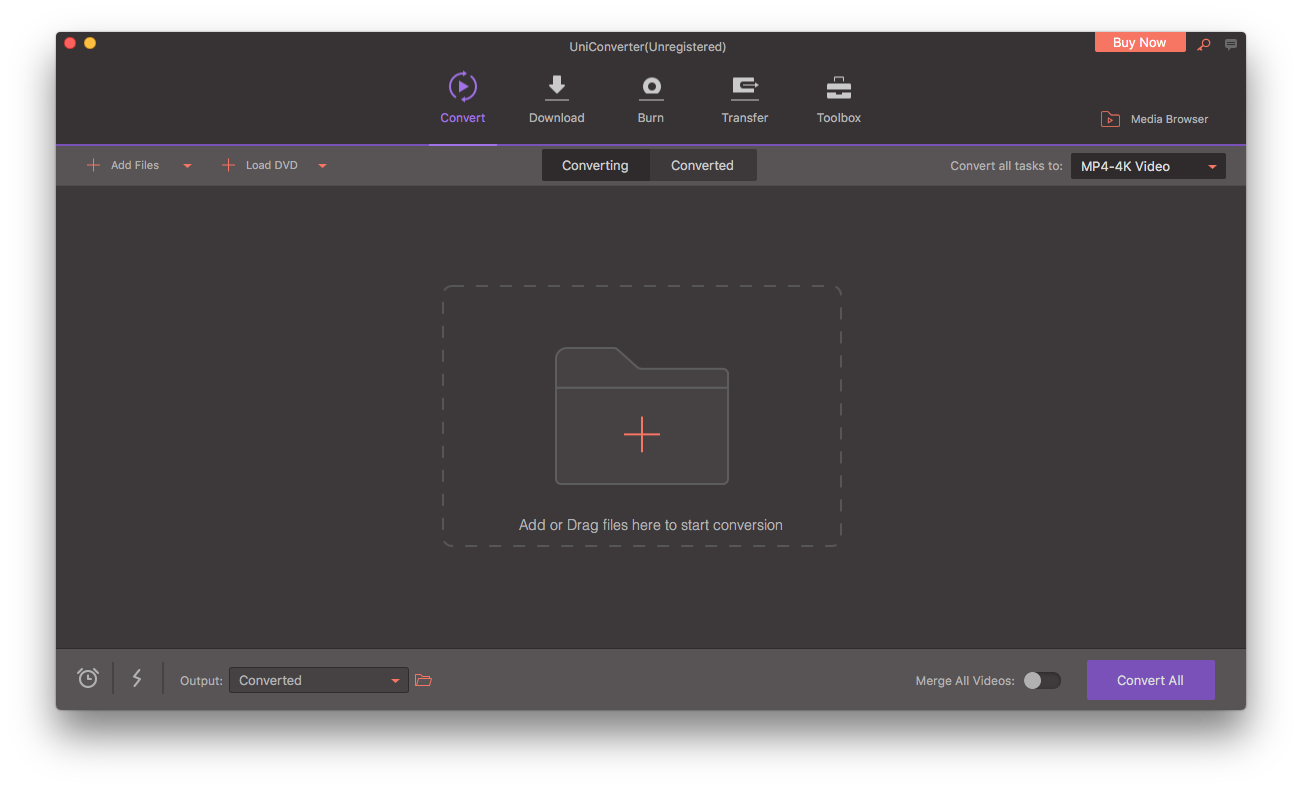Expand the Add Files dropdown arrow

pyautogui.click(x=187, y=166)
